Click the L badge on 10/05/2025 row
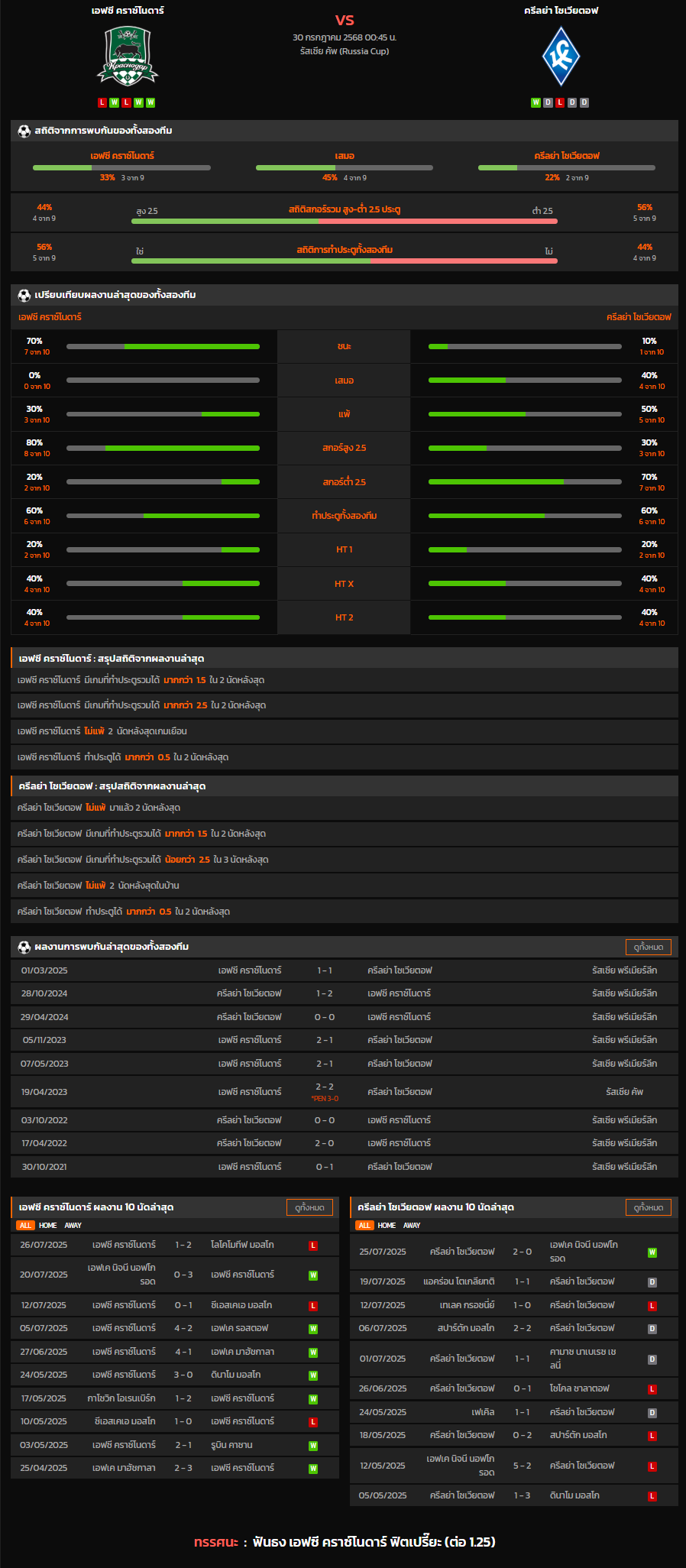This screenshot has height=1568, width=686. click(x=313, y=1422)
